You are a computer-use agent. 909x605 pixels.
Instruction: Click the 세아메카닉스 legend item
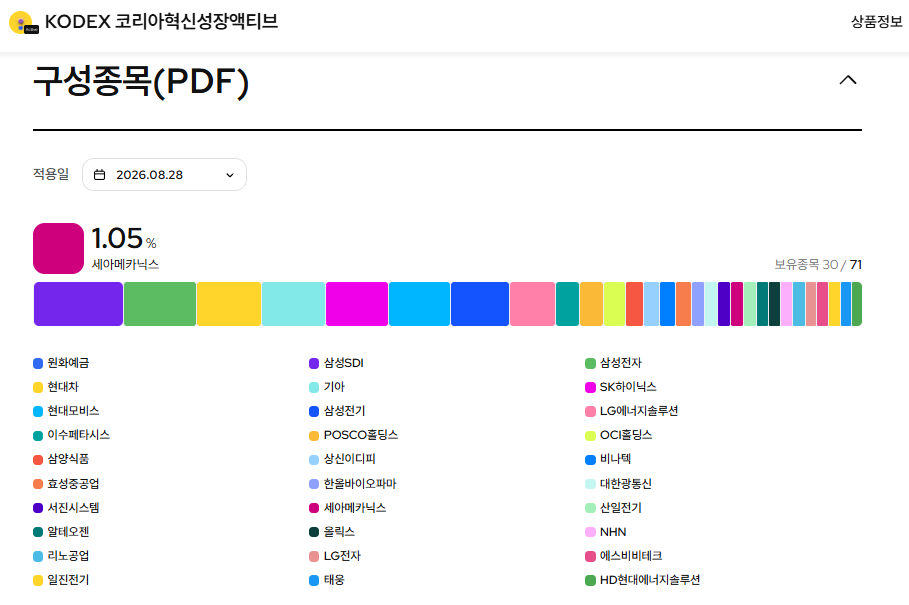[x=348, y=508]
